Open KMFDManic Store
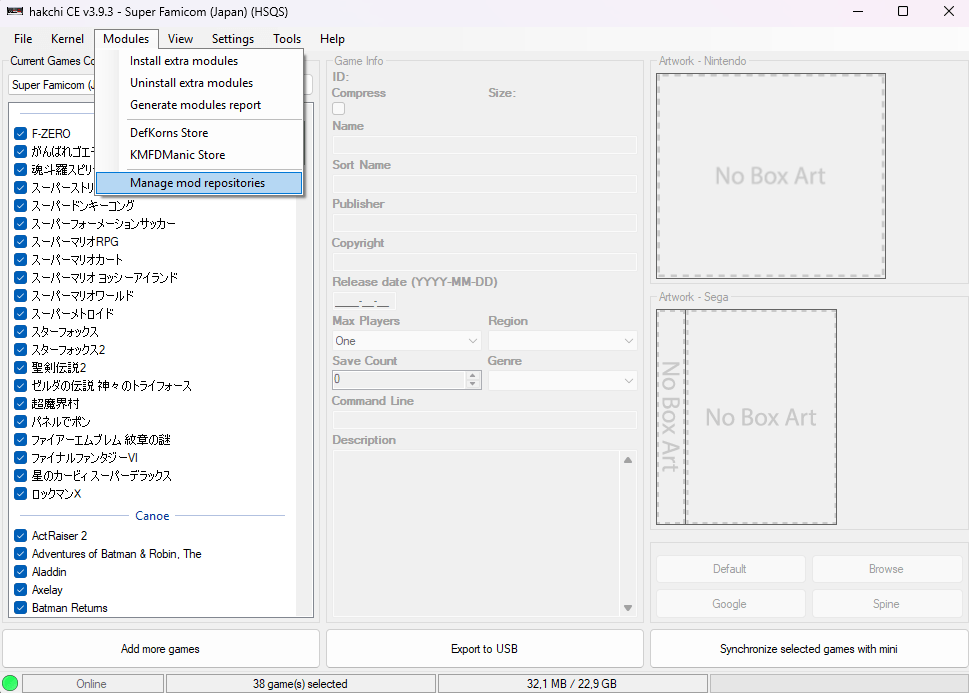The image size is (969, 693). coord(199,155)
